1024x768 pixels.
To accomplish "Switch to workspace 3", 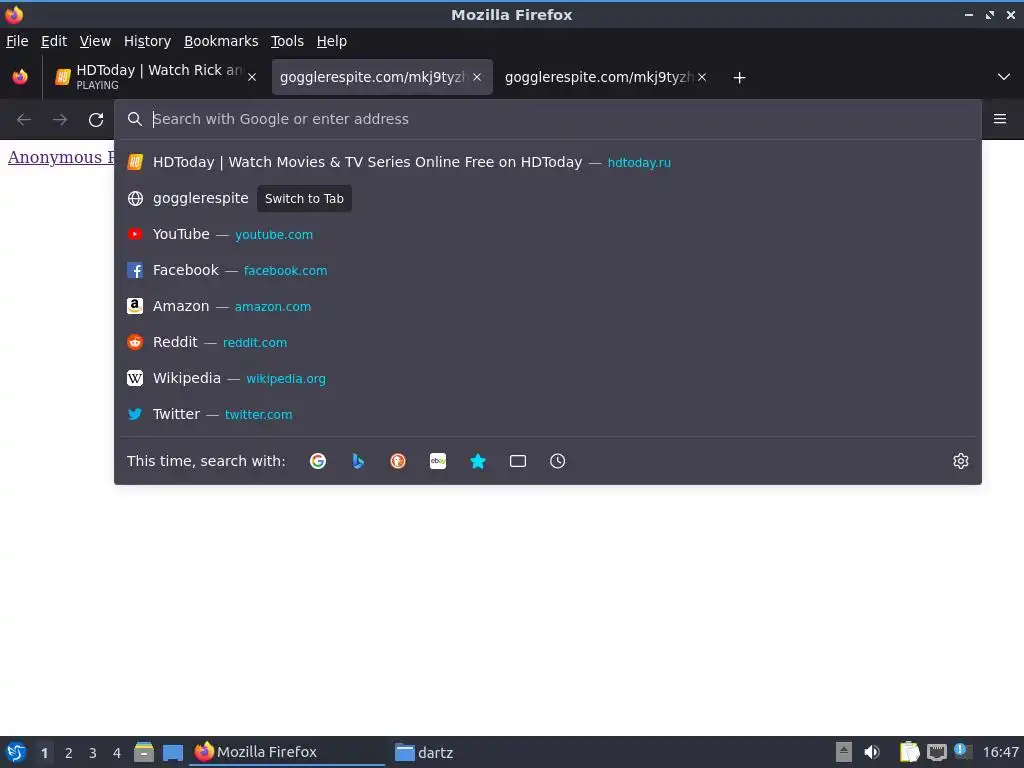I will [93, 753].
